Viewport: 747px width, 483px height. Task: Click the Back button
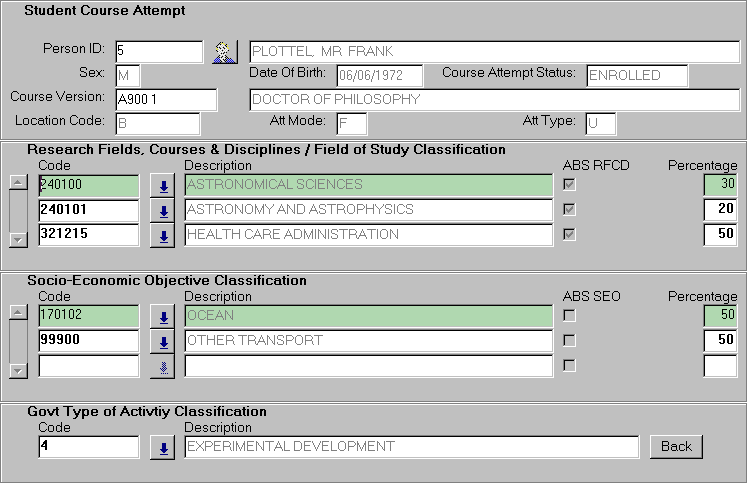[x=676, y=446]
